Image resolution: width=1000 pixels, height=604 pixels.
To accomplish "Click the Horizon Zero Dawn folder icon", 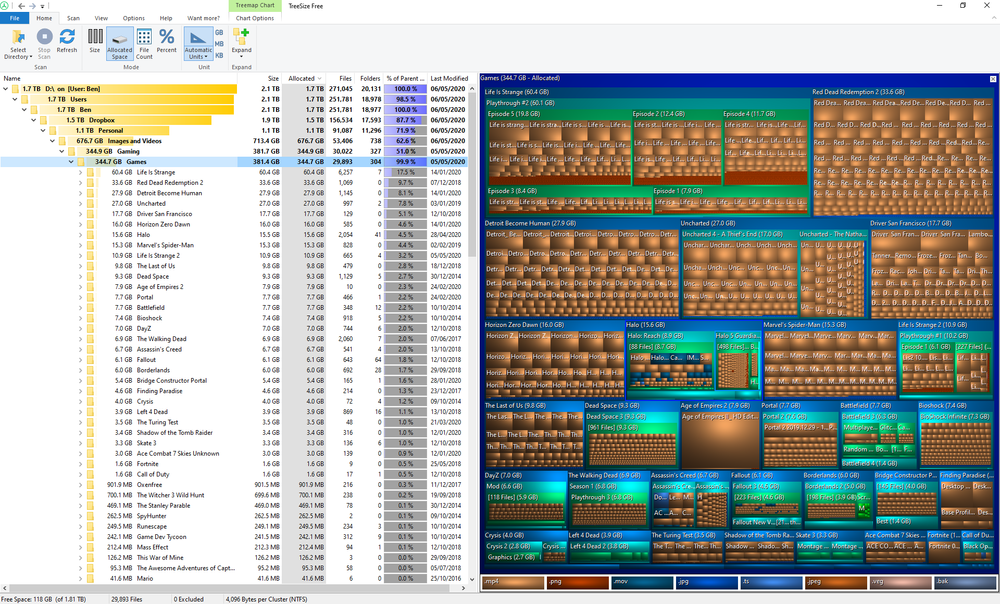I will click(90, 225).
